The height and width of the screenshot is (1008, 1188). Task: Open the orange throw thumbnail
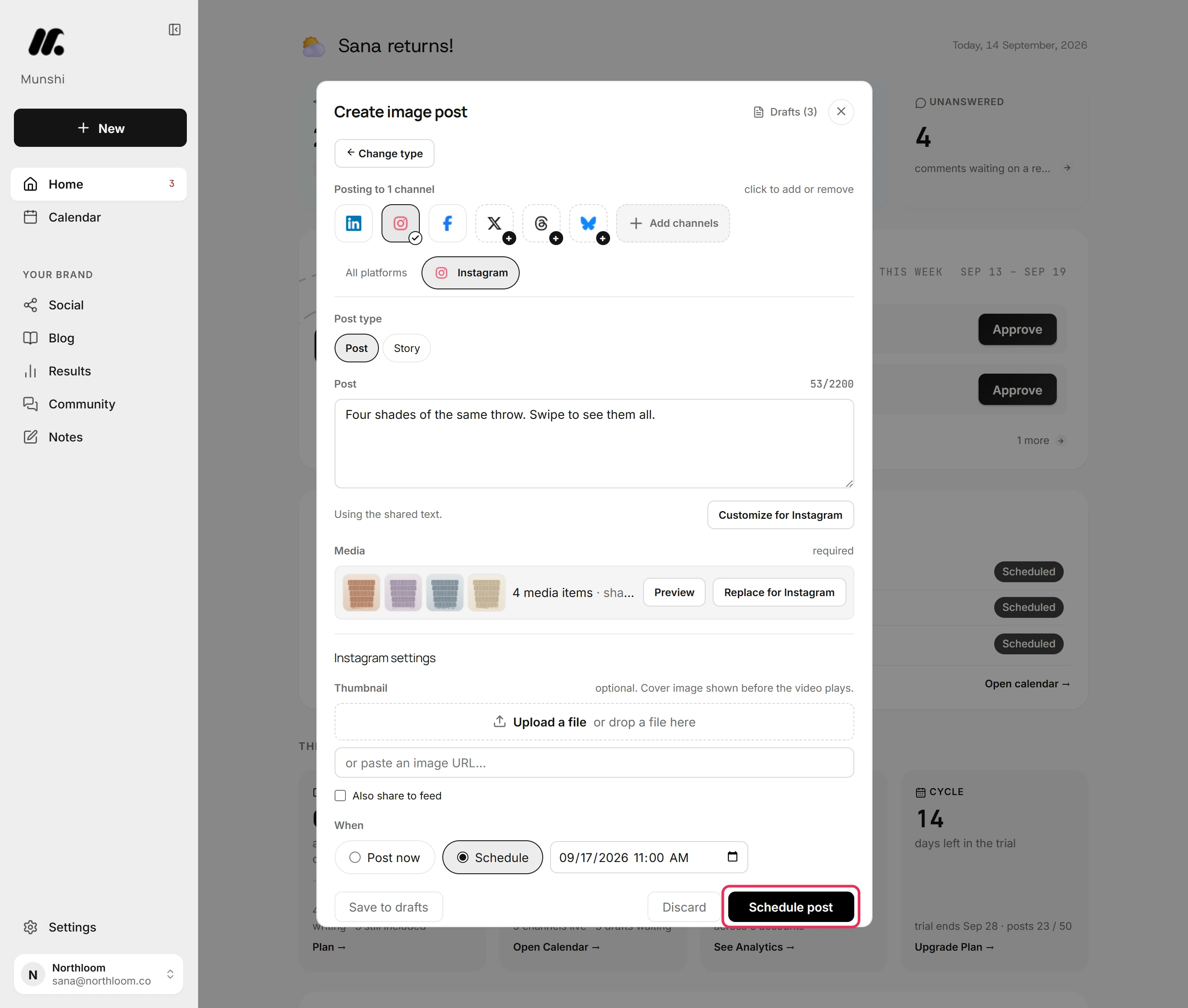coord(362,593)
